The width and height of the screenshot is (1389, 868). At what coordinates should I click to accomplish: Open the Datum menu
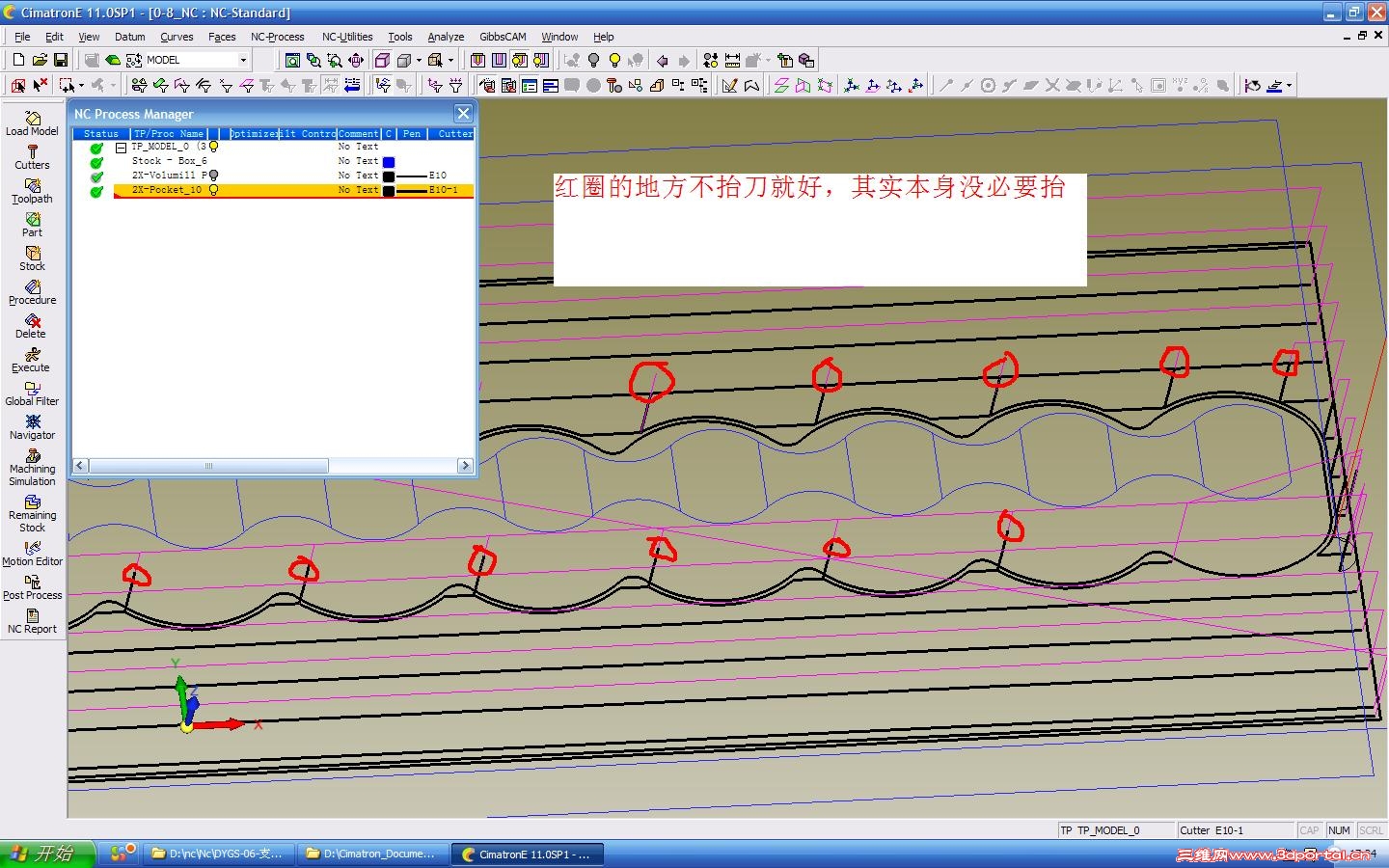[x=129, y=37]
